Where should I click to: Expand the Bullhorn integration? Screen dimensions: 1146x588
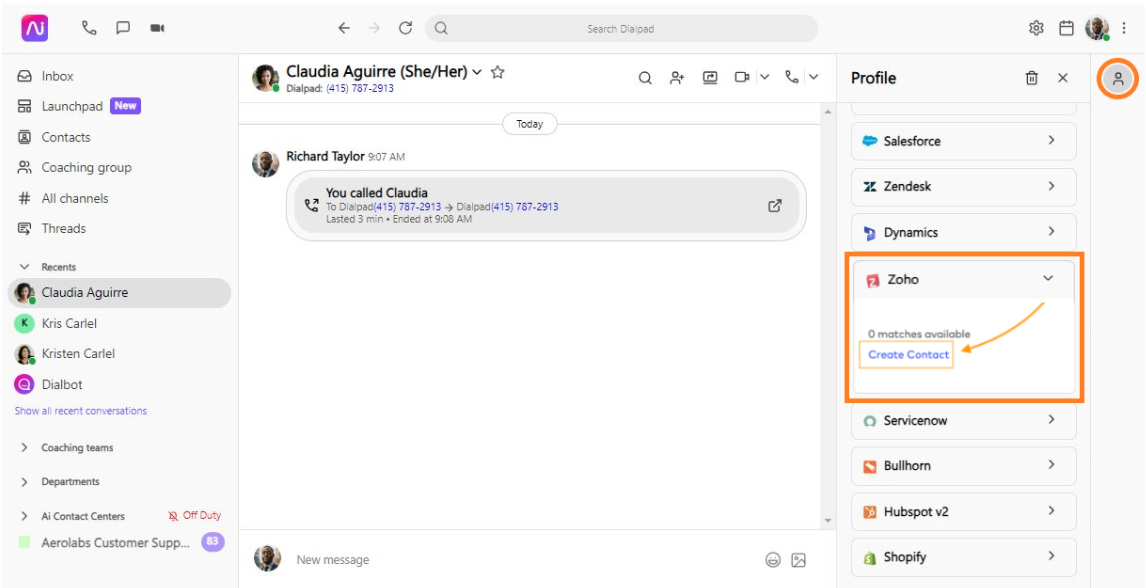pyautogui.click(x=964, y=465)
